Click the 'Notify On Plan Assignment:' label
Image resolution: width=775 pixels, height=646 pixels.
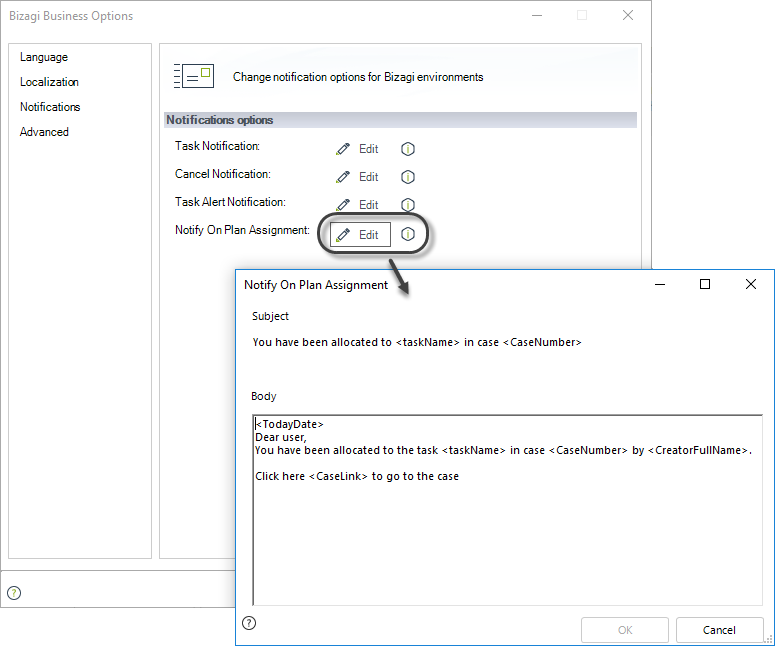[x=242, y=230]
